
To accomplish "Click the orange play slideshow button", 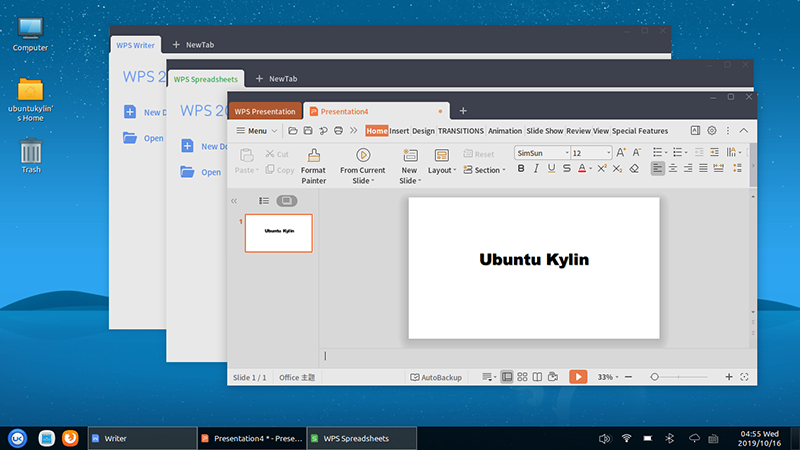I will (x=578, y=377).
